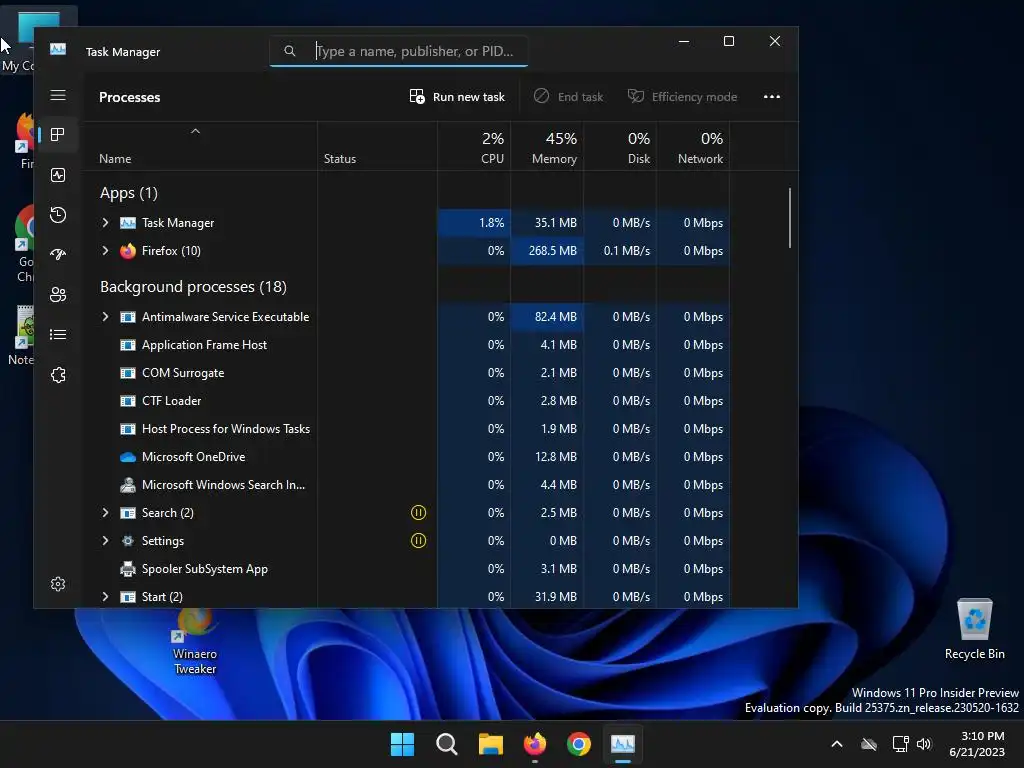This screenshot has height=768, width=1024.
Task: Expand the Firefox (10) process group
Action: click(x=105, y=251)
